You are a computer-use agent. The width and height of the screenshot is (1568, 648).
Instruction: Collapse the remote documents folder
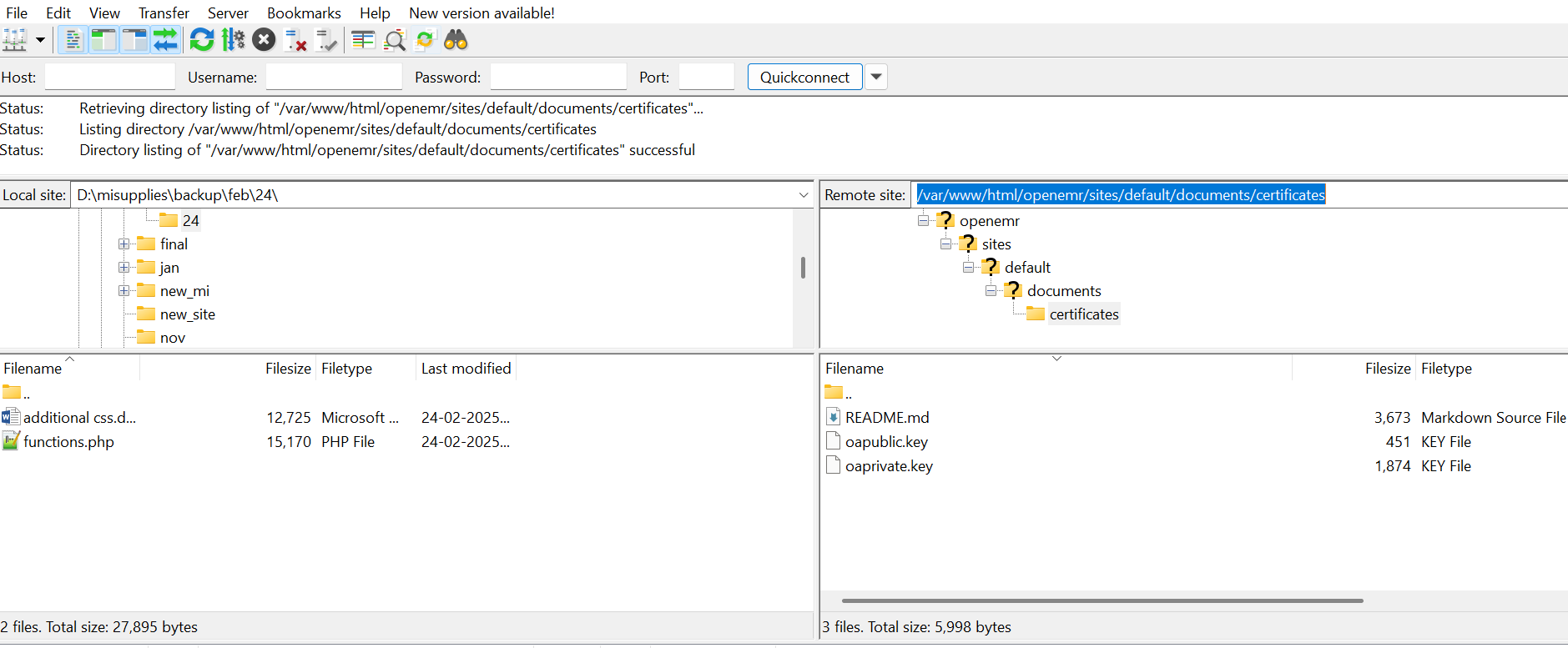pyautogui.click(x=991, y=290)
